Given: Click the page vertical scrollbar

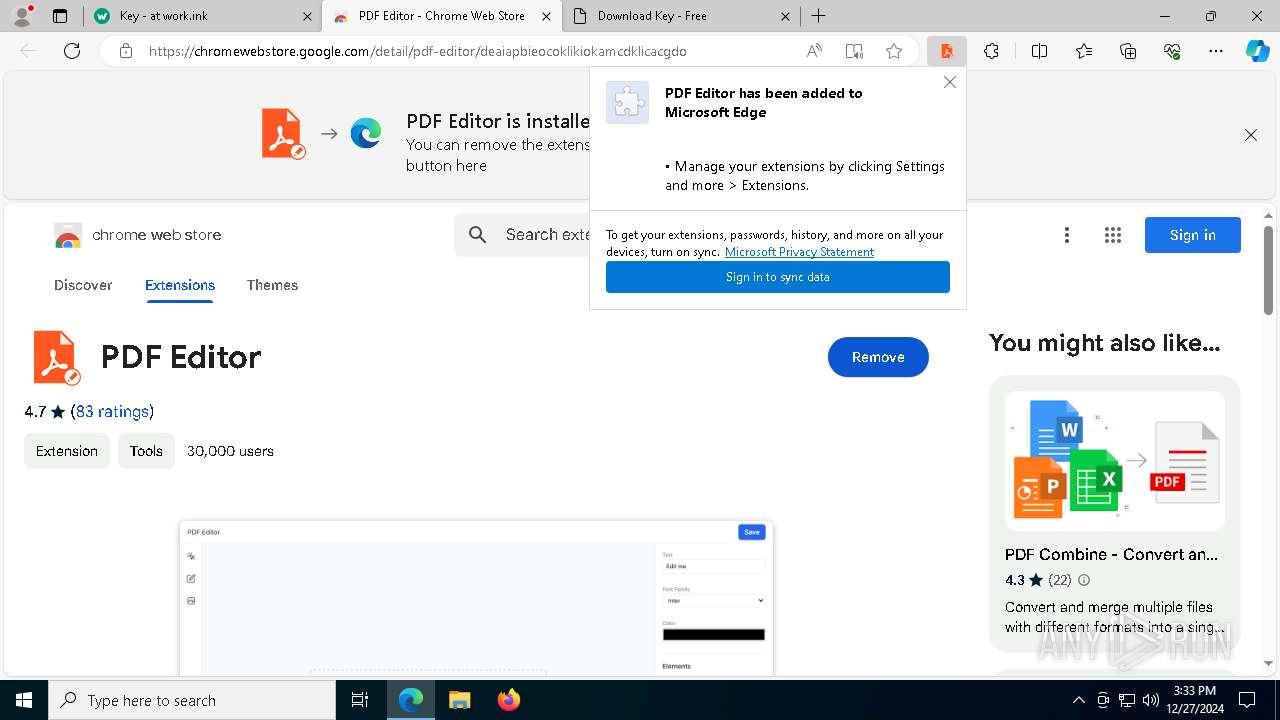Looking at the screenshot, I should pos(1268,270).
